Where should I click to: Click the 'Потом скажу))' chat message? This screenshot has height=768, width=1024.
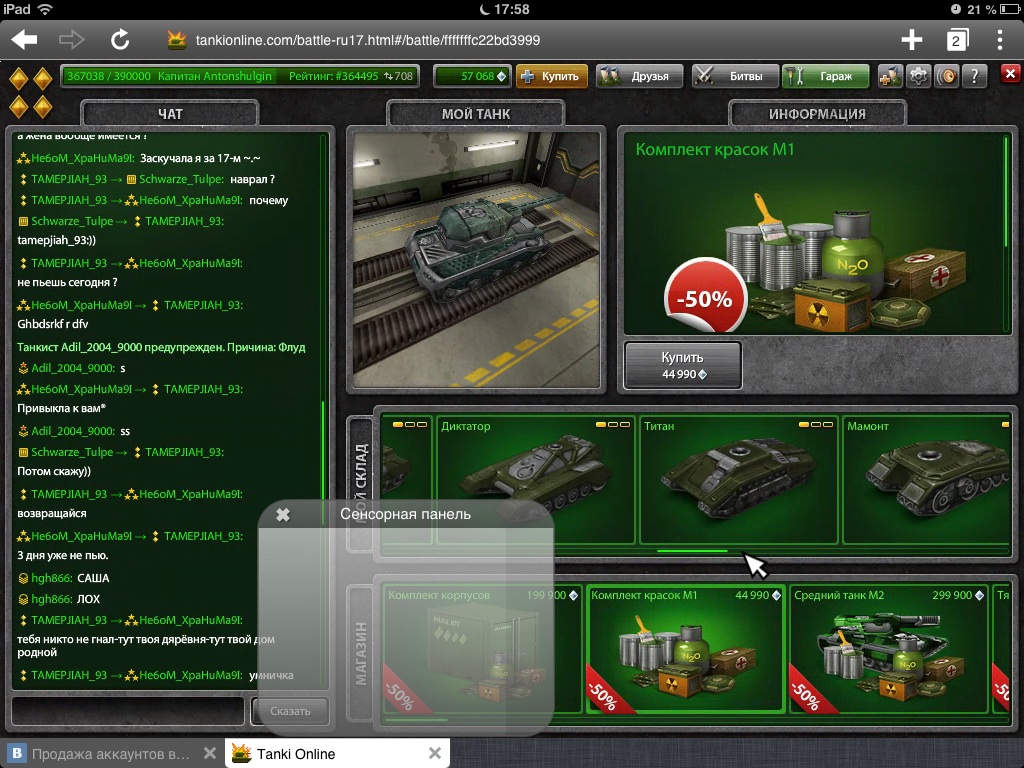(54, 471)
